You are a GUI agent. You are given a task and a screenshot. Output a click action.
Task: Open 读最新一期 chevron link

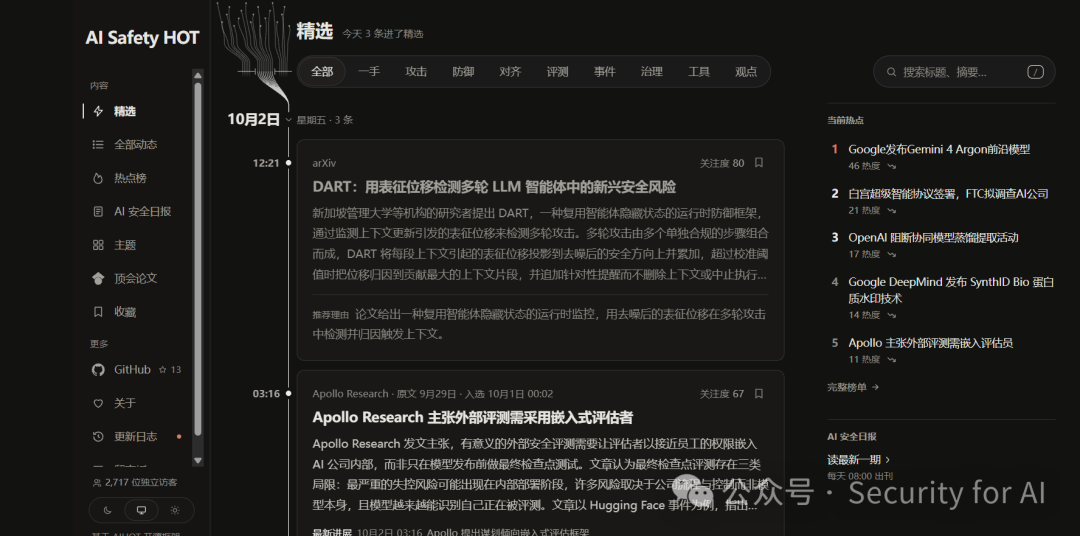pos(858,460)
